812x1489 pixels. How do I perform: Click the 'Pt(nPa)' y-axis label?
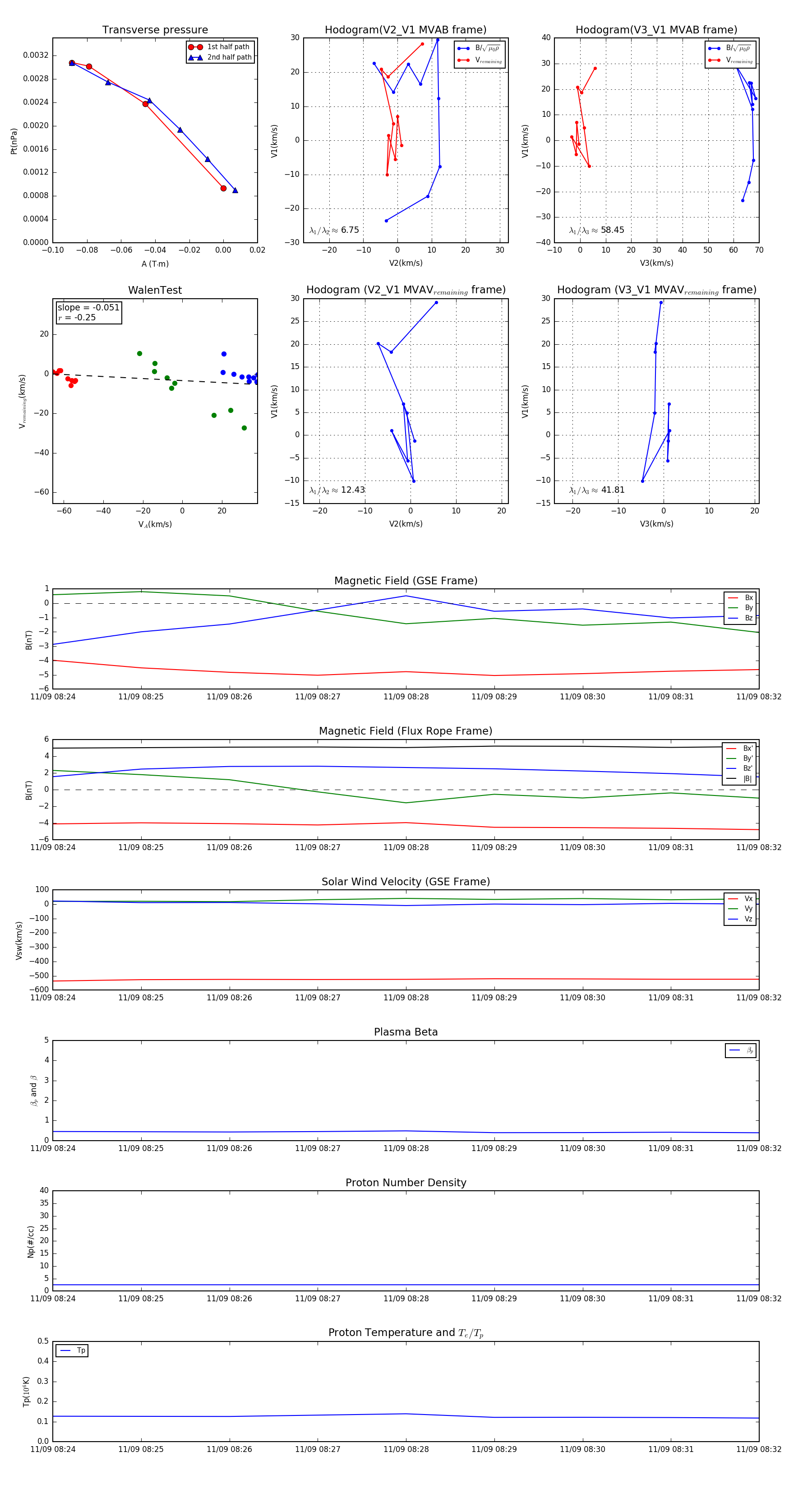[14, 141]
